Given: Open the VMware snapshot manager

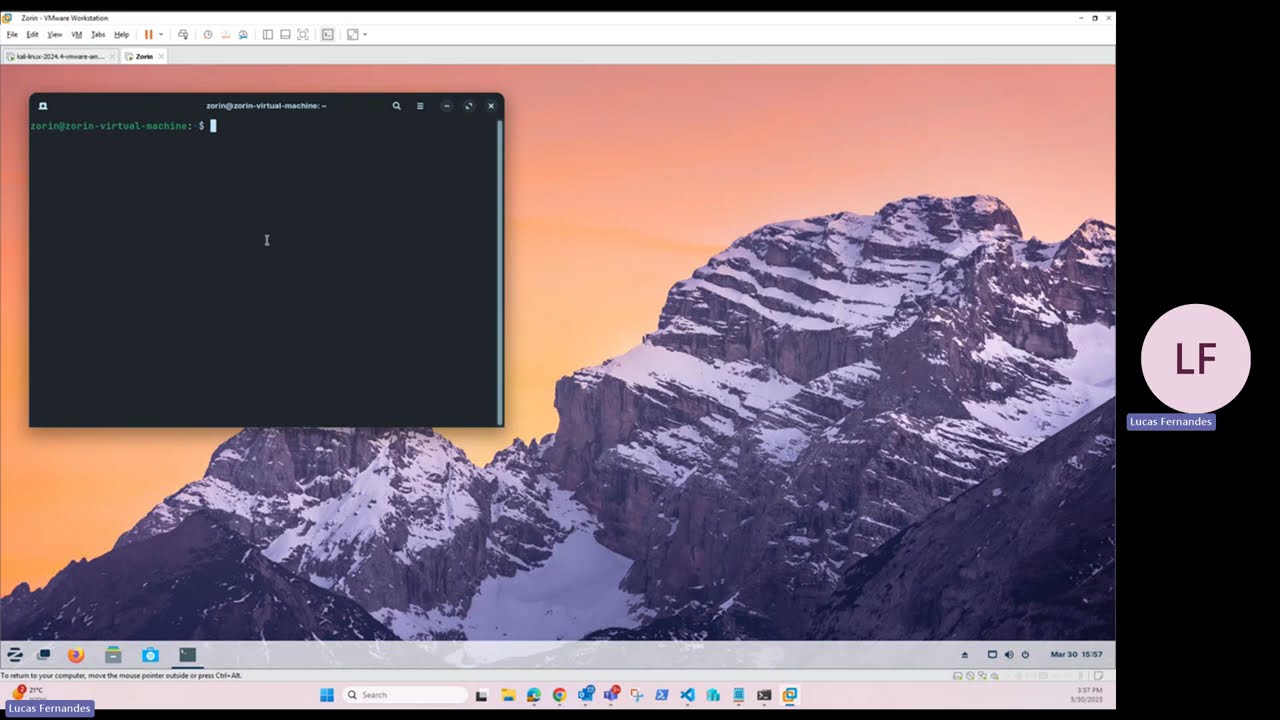Looking at the screenshot, I should (x=243, y=34).
